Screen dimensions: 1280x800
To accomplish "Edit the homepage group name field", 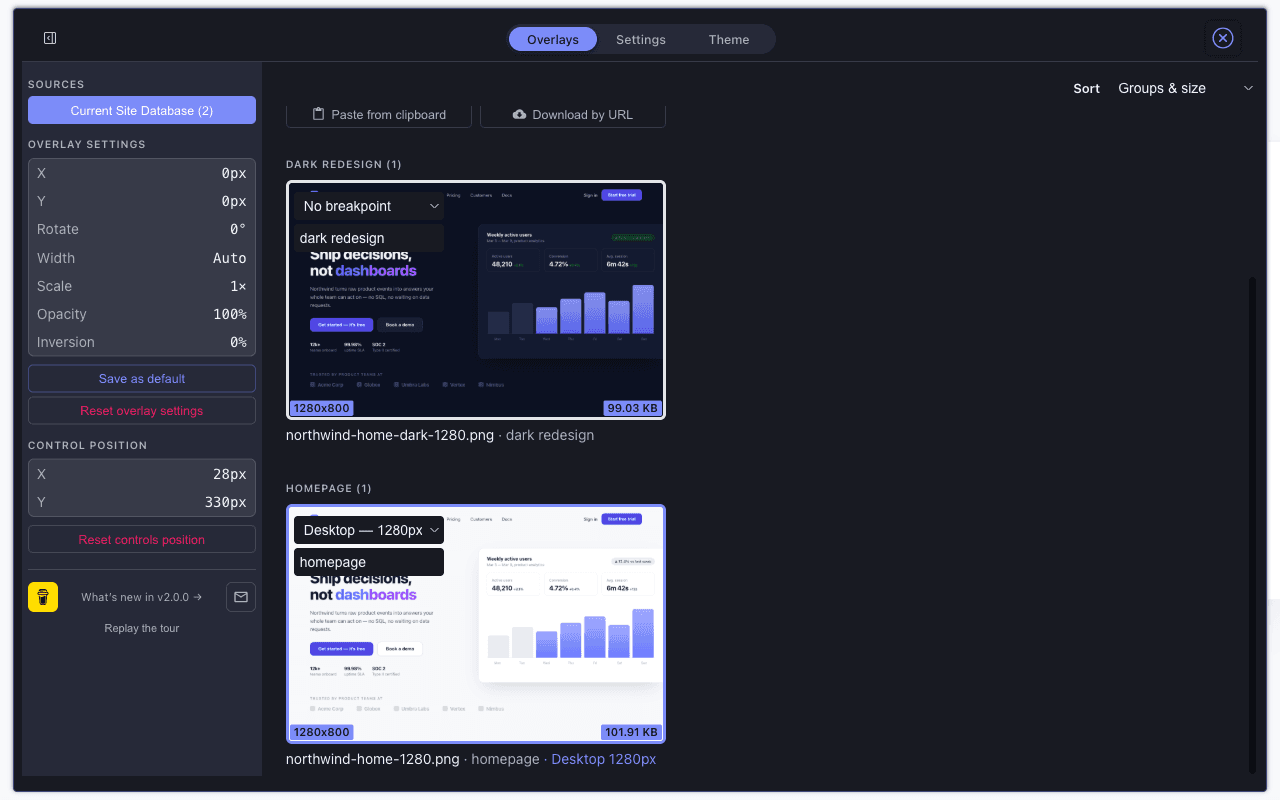I will click(x=369, y=562).
